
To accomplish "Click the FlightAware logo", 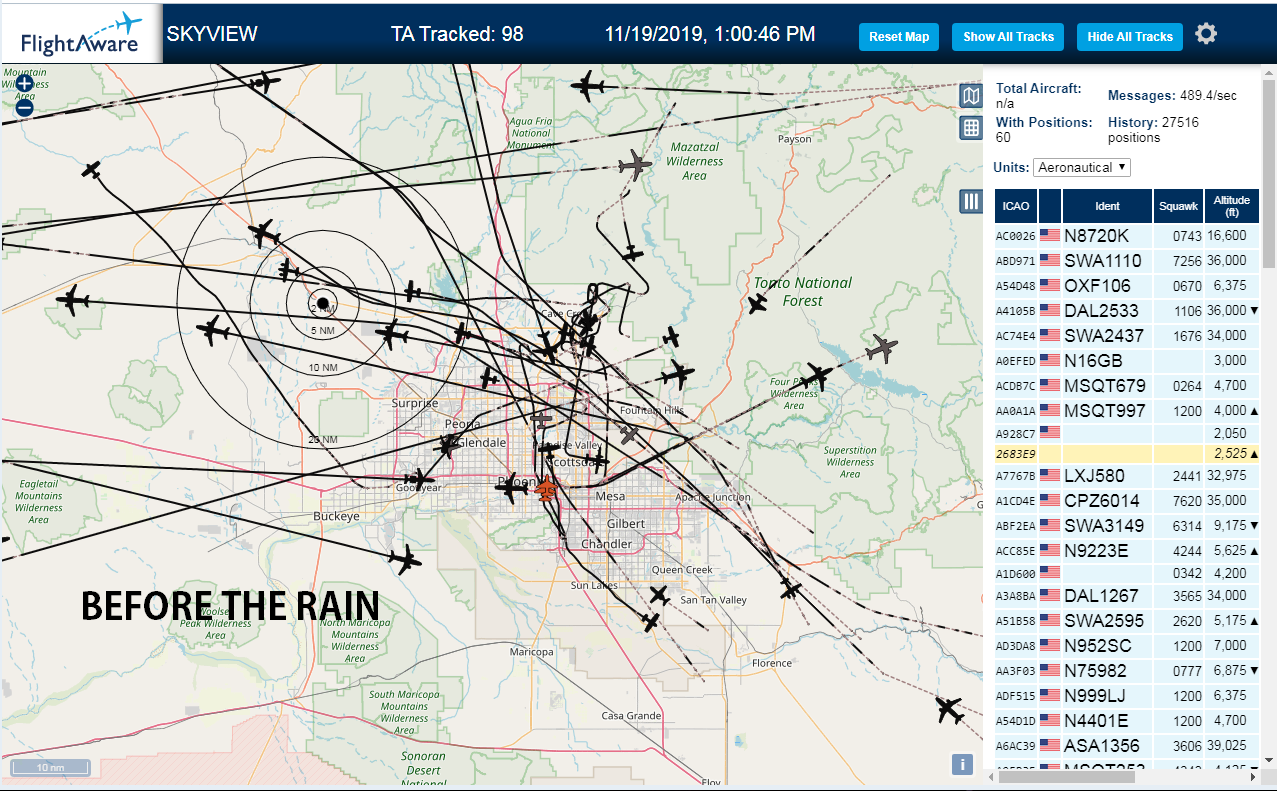I will pyautogui.click(x=82, y=34).
